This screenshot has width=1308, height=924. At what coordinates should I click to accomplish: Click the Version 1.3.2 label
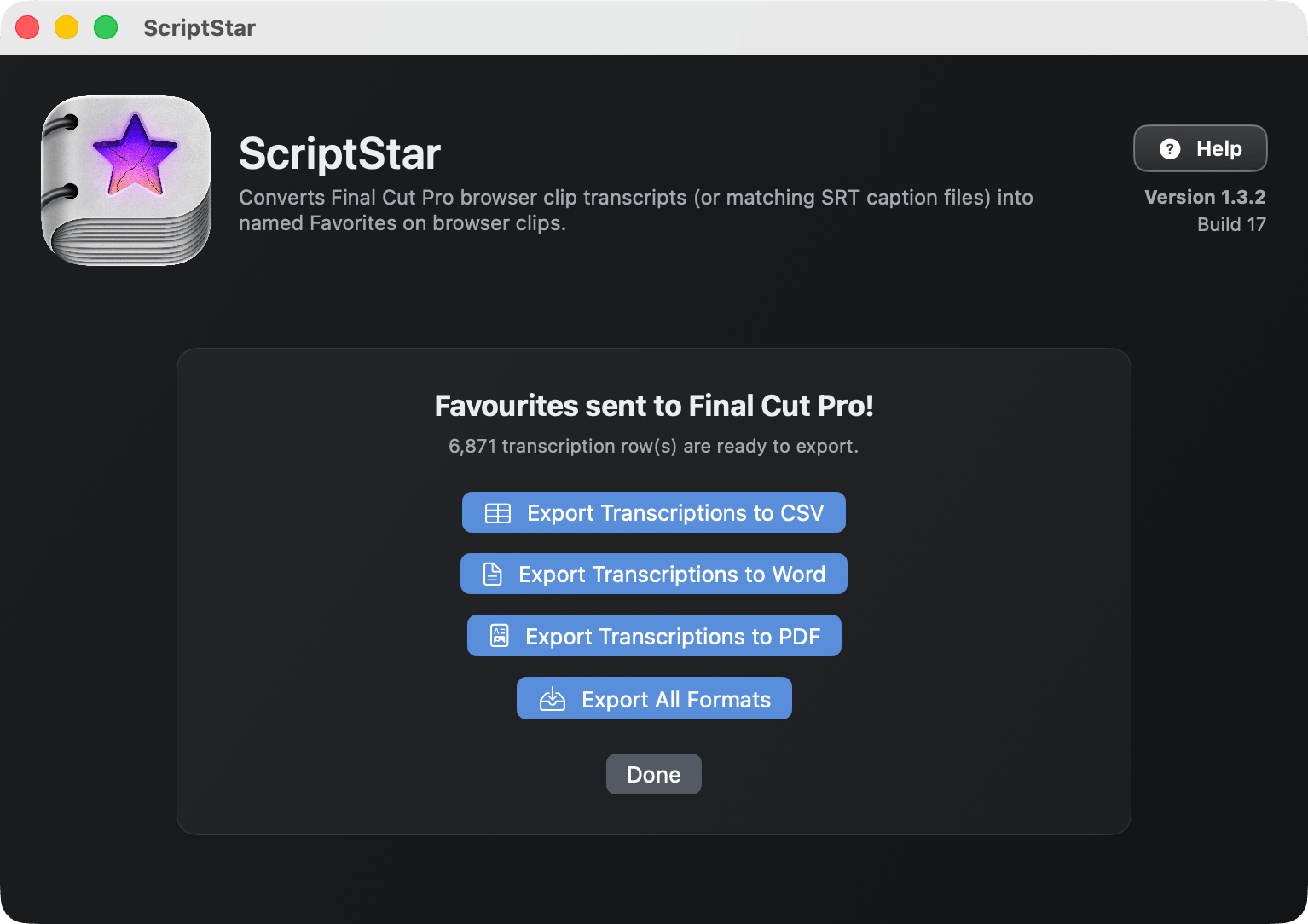click(1205, 197)
